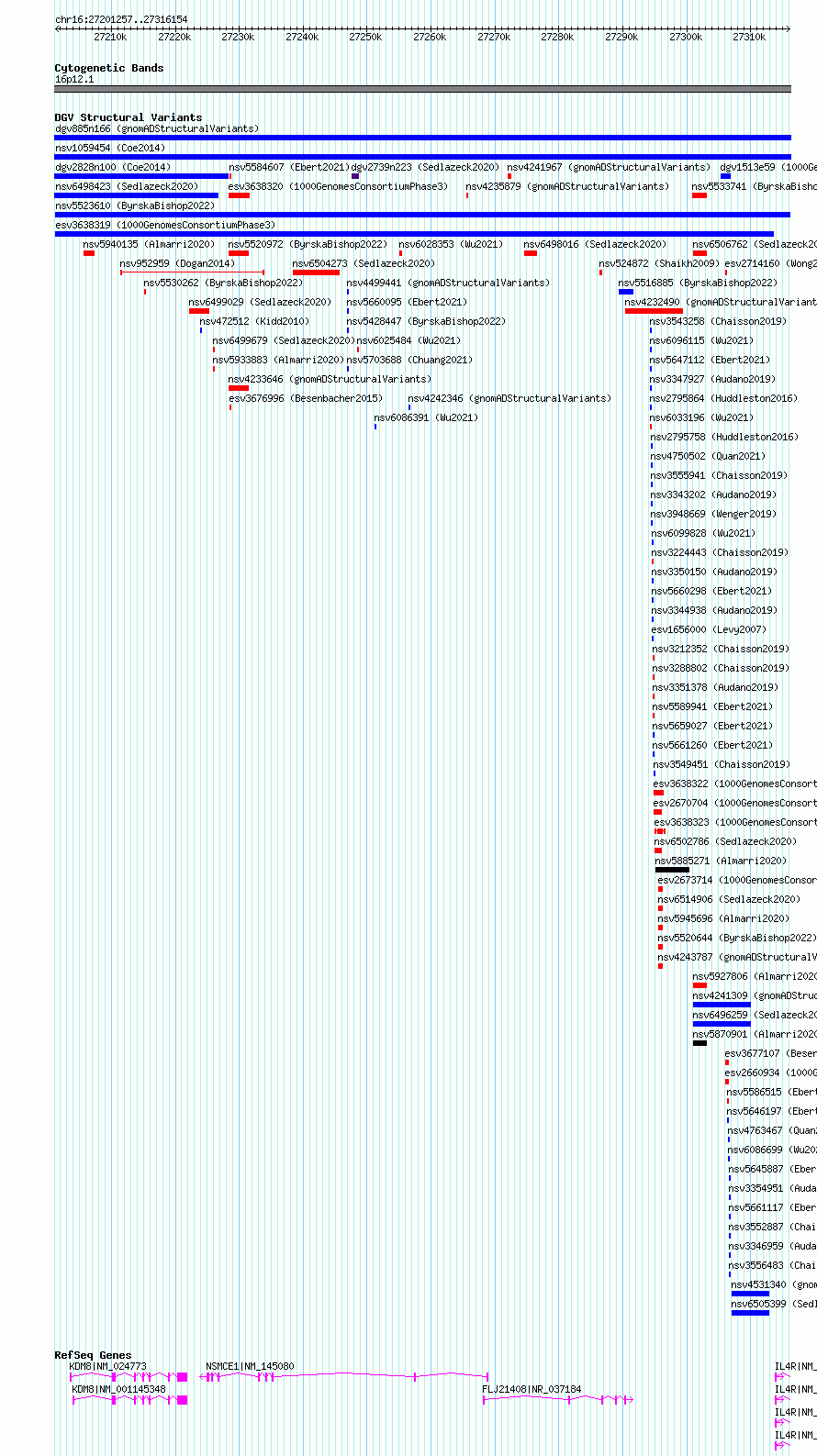Image resolution: width=817 pixels, height=1456 pixels.
Task: Open variant nsv5660095 (Ebert2021)
Action: [407, 302]
